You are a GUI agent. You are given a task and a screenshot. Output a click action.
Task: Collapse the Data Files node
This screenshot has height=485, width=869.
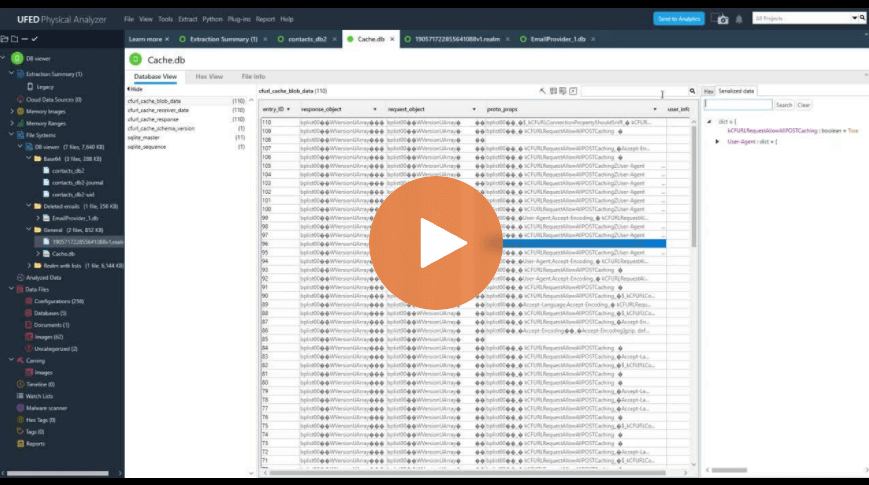pos(11,289)
